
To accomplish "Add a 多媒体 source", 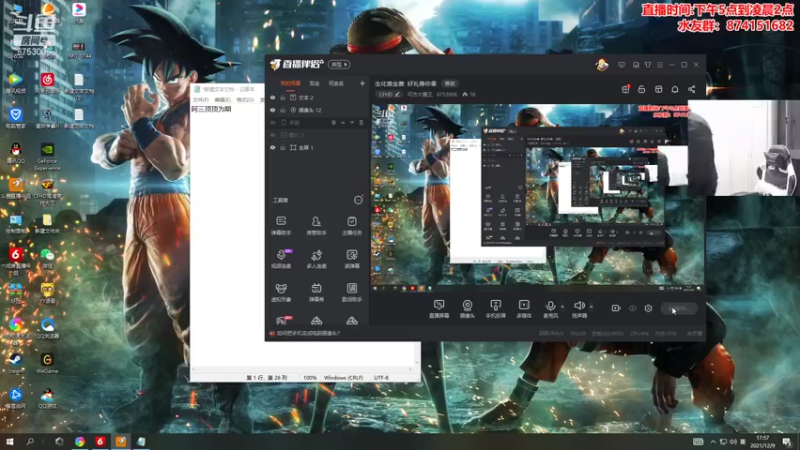I will (x=523, y=309).
